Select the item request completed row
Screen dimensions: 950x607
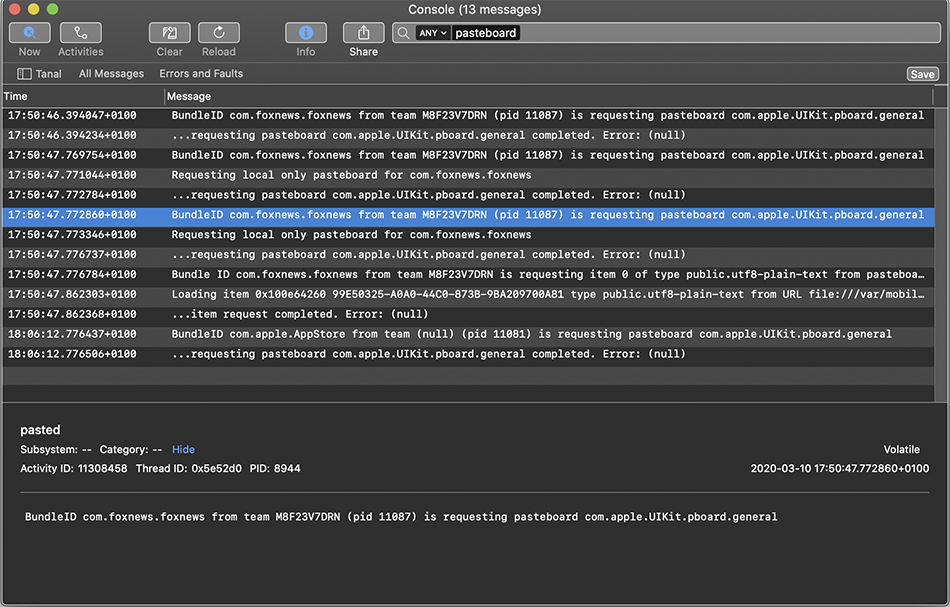click(468, 314)
